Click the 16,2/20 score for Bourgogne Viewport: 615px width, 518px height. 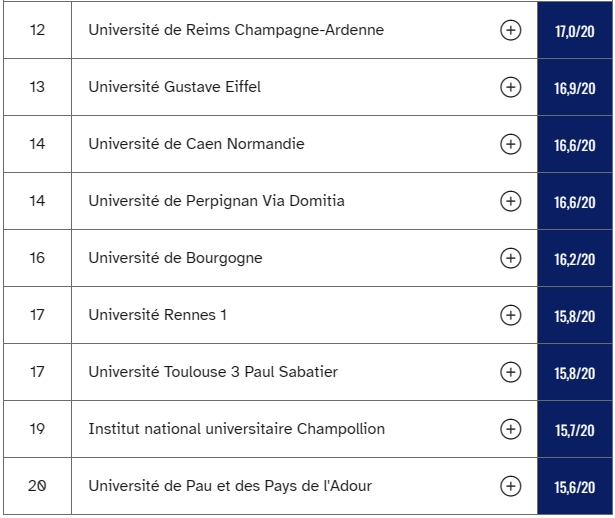pyautogui.click(x=575, y=258)
